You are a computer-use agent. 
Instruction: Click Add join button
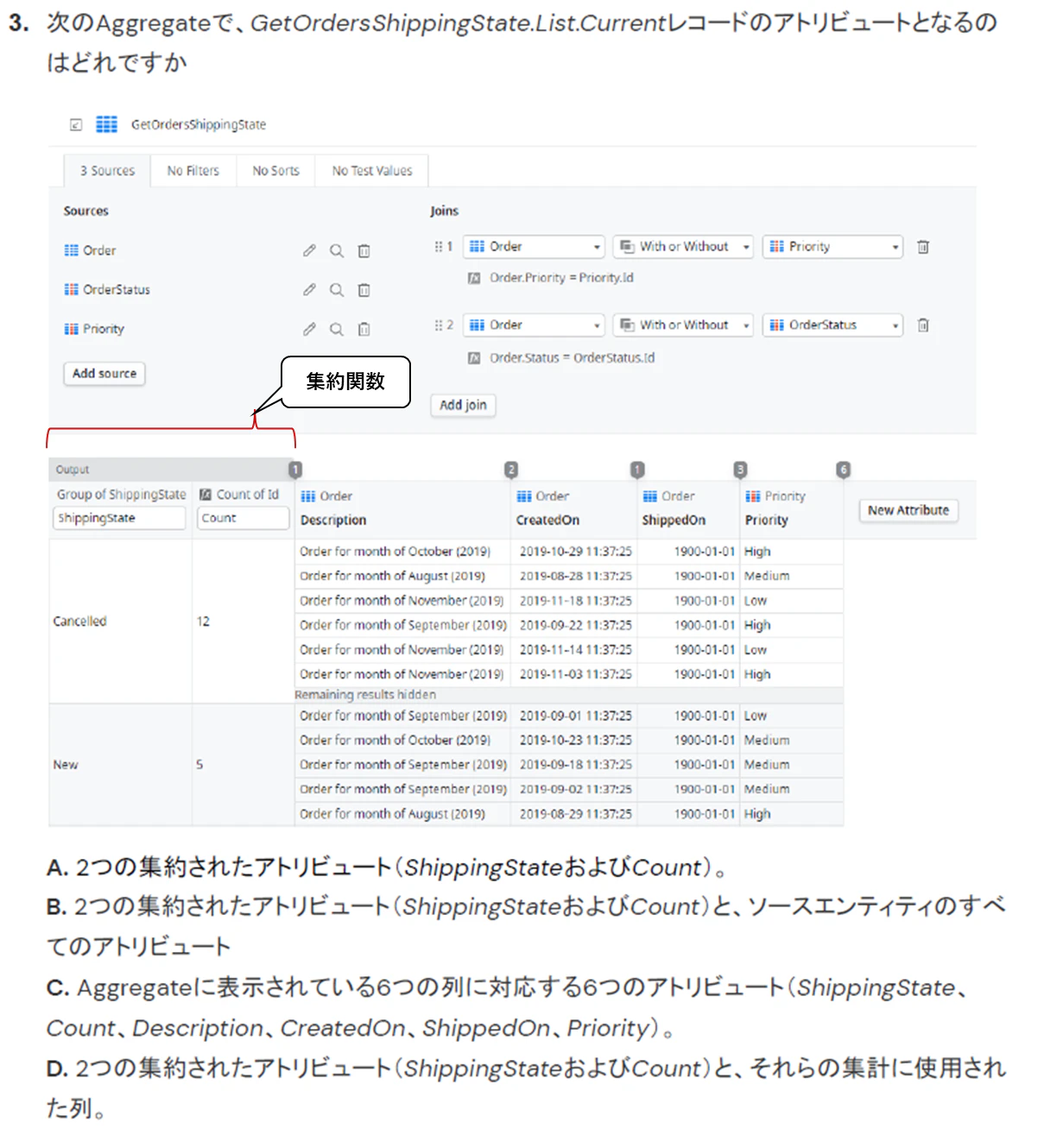[463, 405]
